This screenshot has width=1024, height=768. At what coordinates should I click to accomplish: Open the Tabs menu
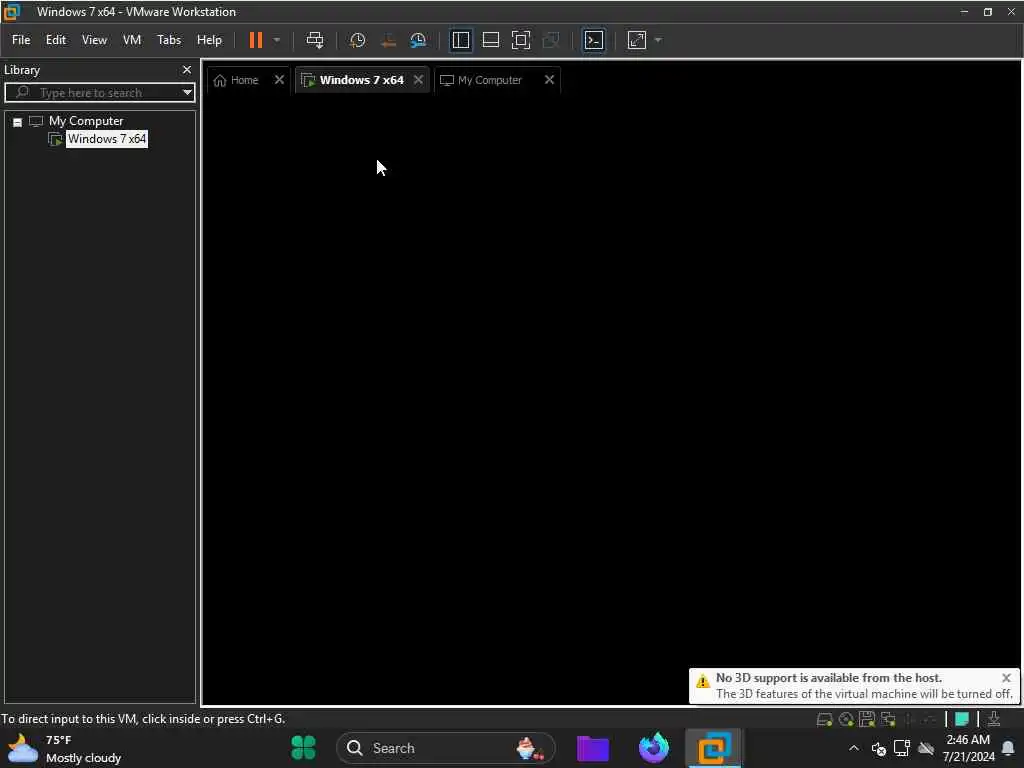[x=168, y=40]
